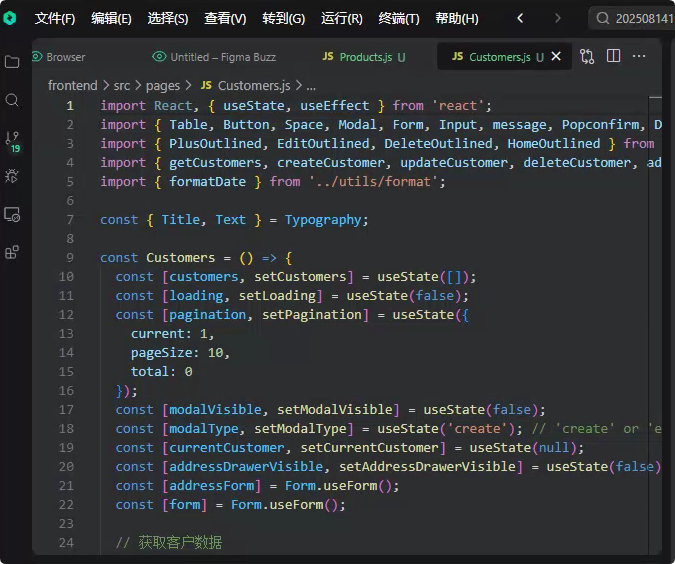
Task: Open the more actions ellipsis menu
Action: (639, 56)
